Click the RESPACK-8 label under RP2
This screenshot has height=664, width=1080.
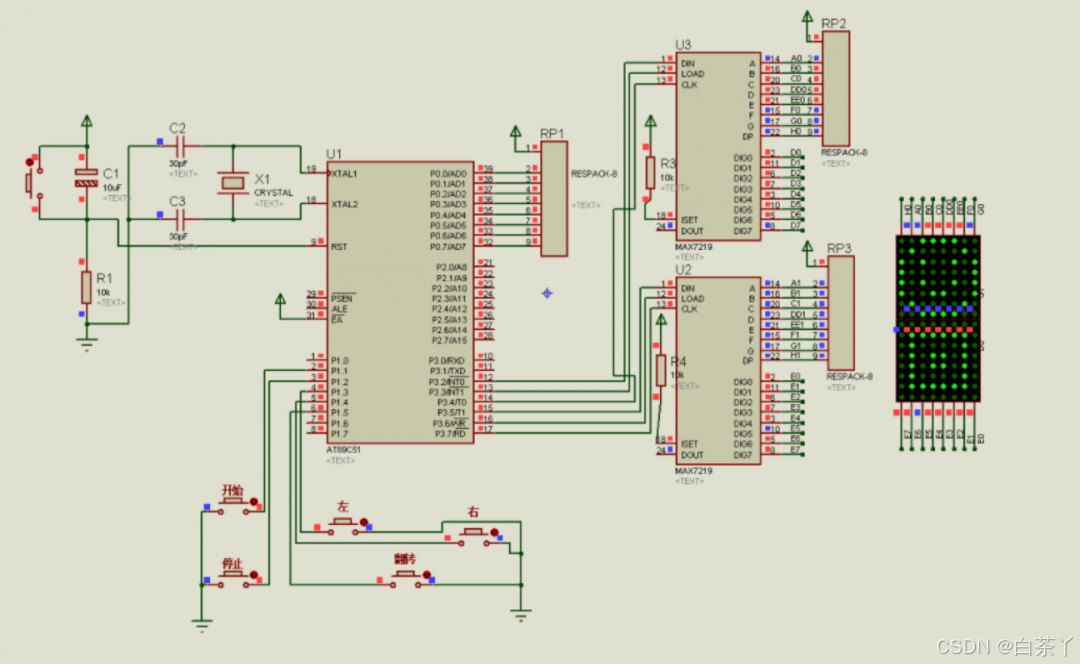pyautogui.click(x=844, y=152)
